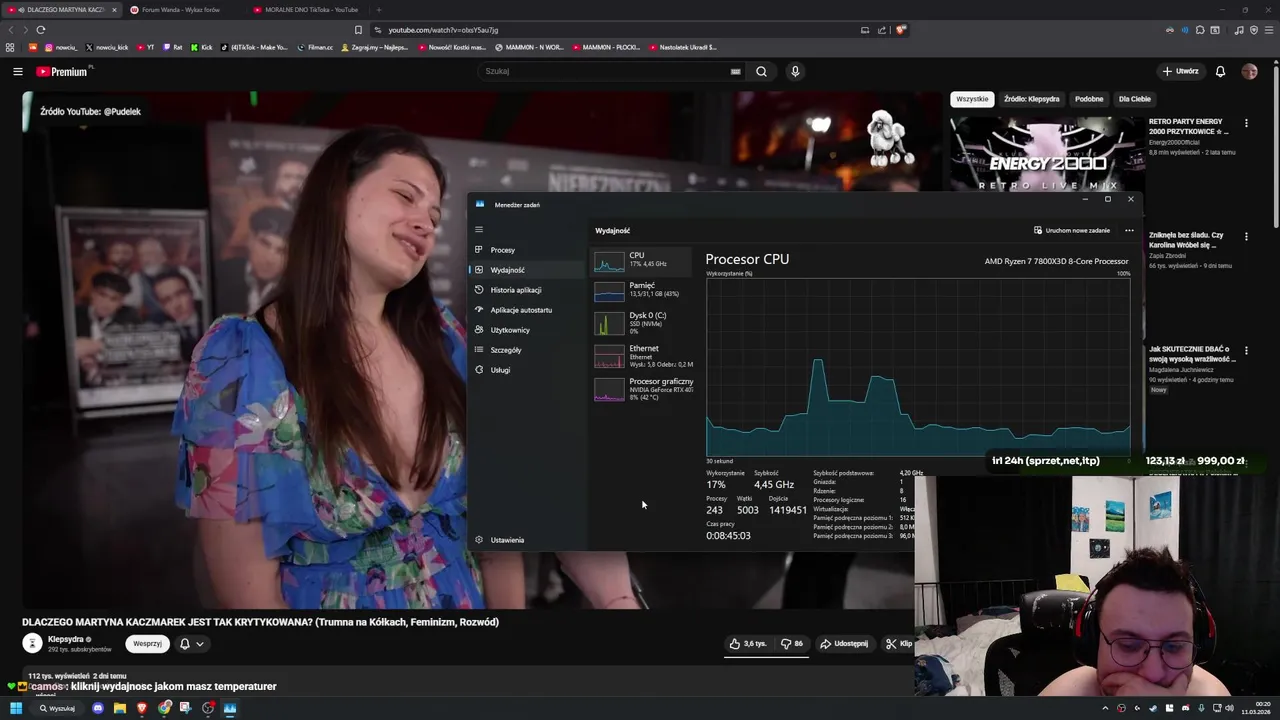Reload the page in browser toolbar
Image resolution: width=1280 pixels, height=720 pixels.
[x=41, y=30]
